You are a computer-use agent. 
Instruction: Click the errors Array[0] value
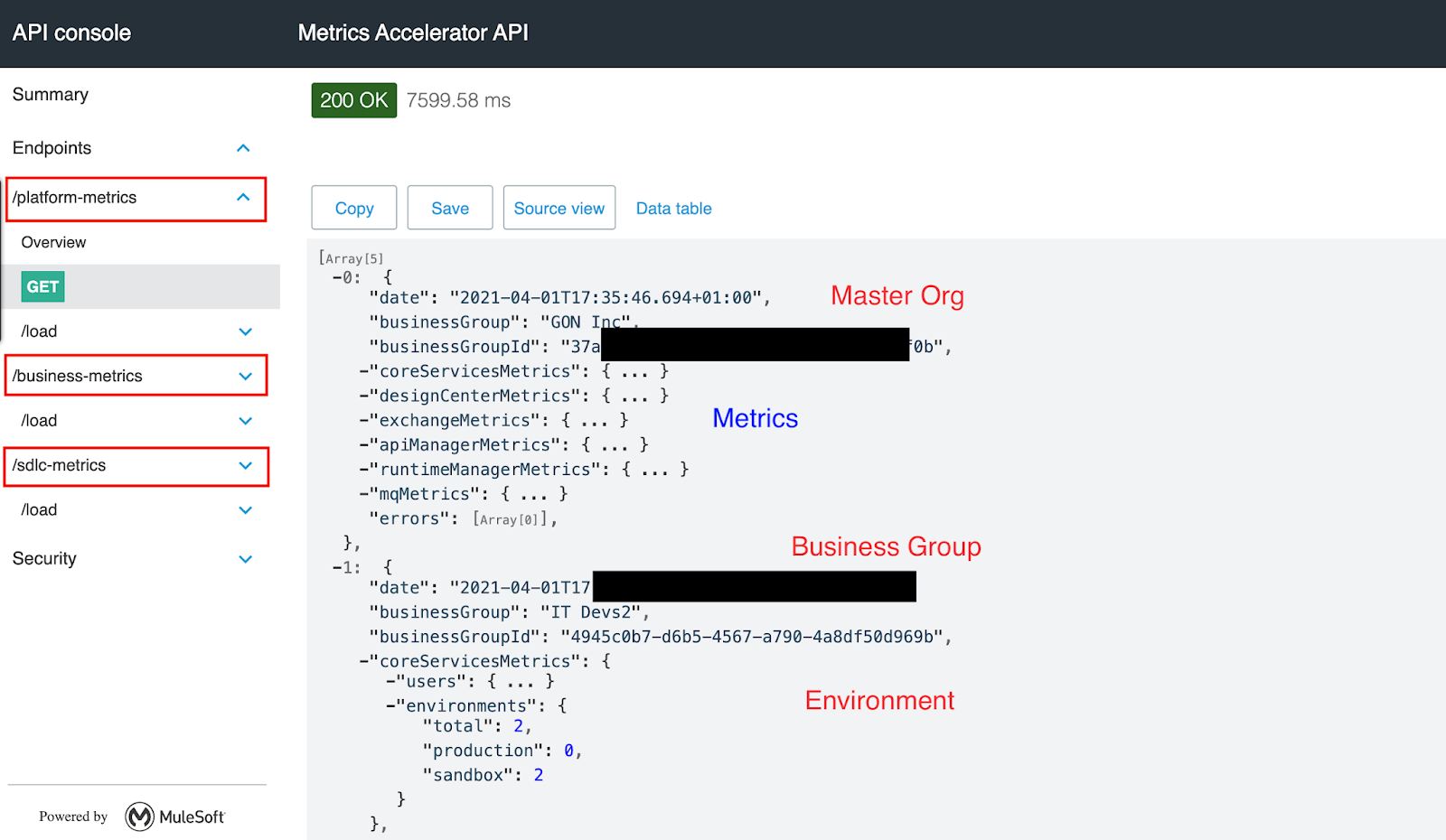pyautogui.click(x=510, y=519)
